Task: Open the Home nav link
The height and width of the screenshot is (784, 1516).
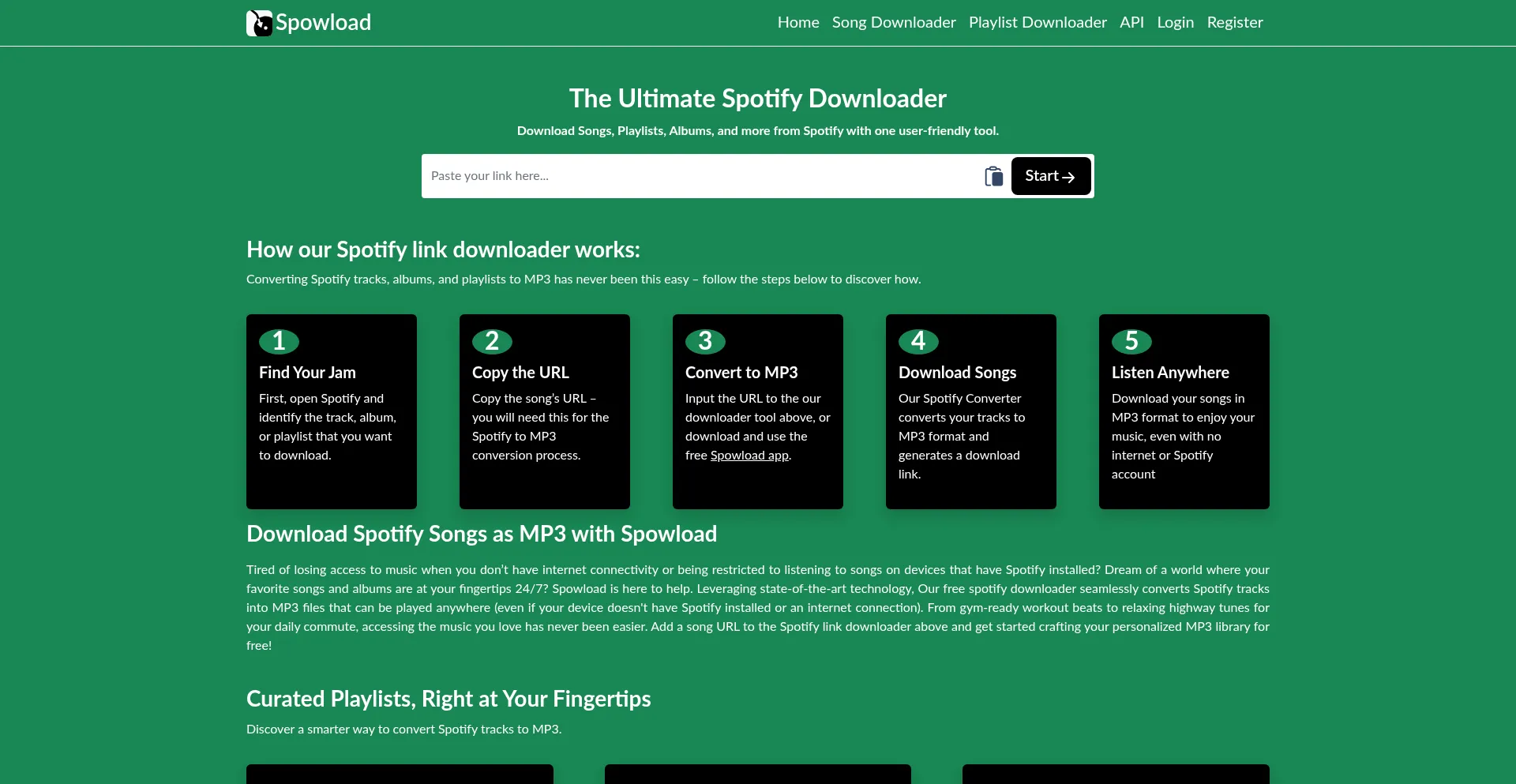Action: pyautogui.click(x=798, y=23)
